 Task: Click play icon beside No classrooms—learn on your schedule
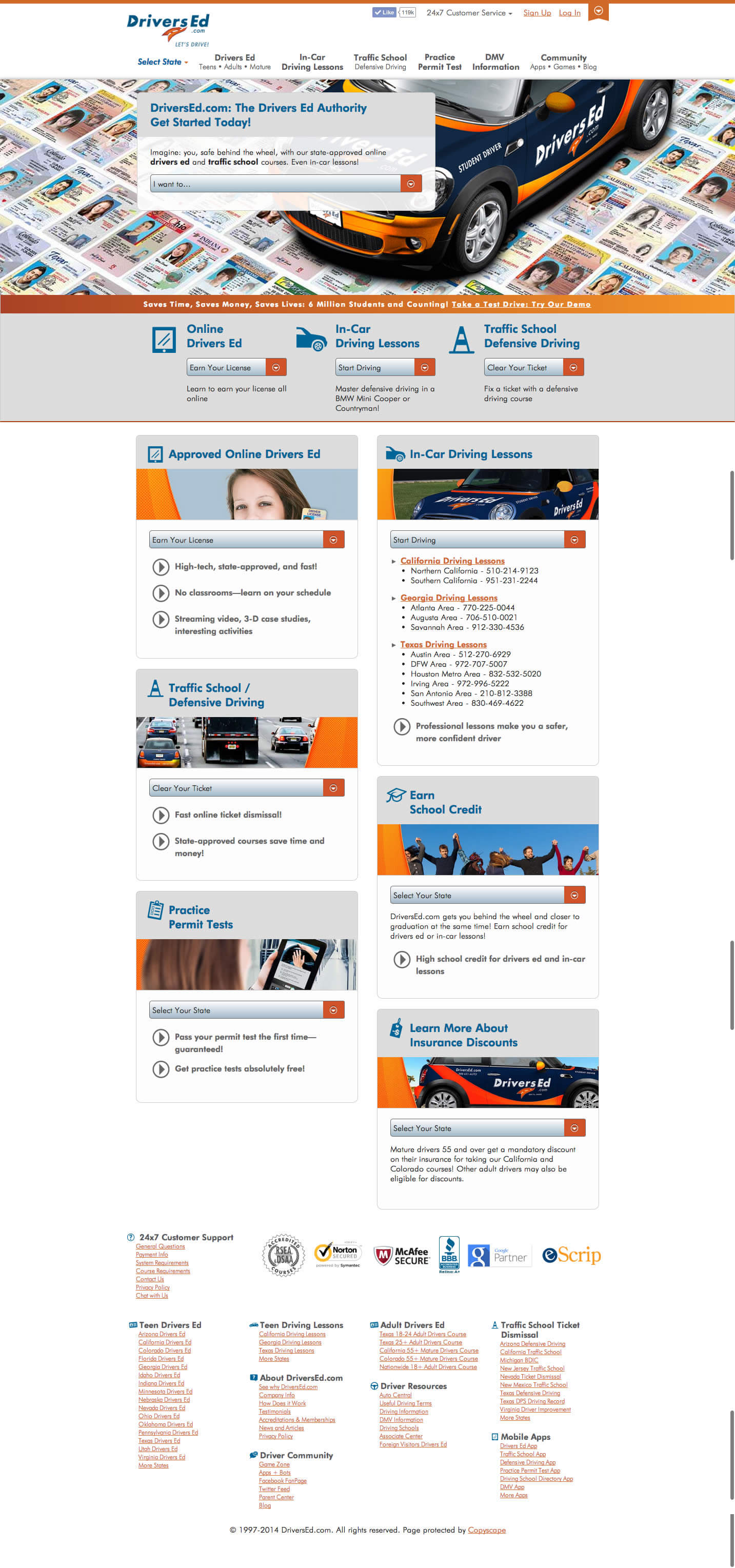pos(161,593)
